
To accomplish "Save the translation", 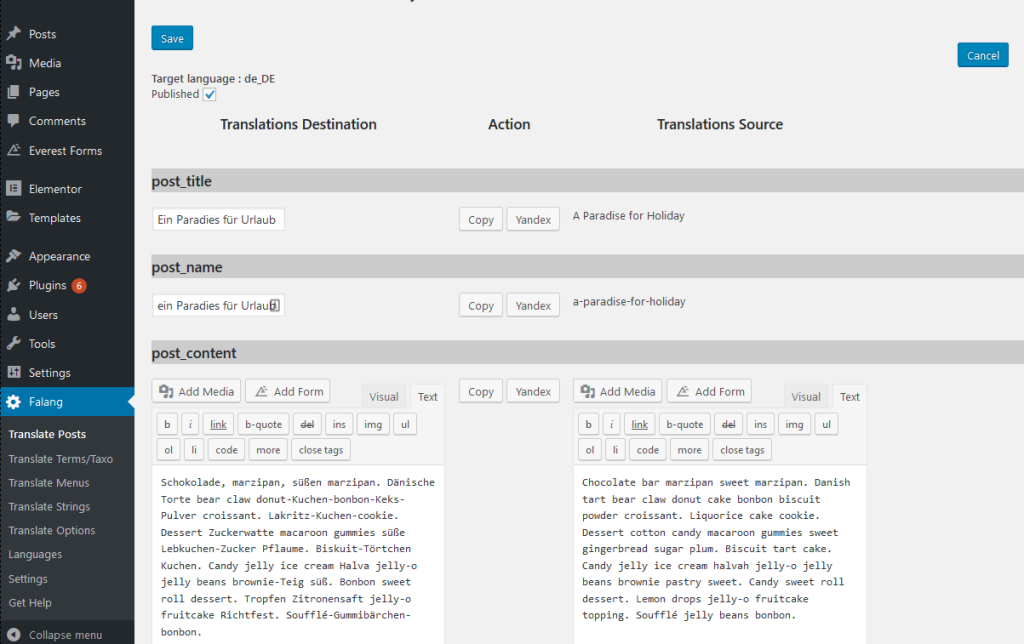I will point(171,37).
